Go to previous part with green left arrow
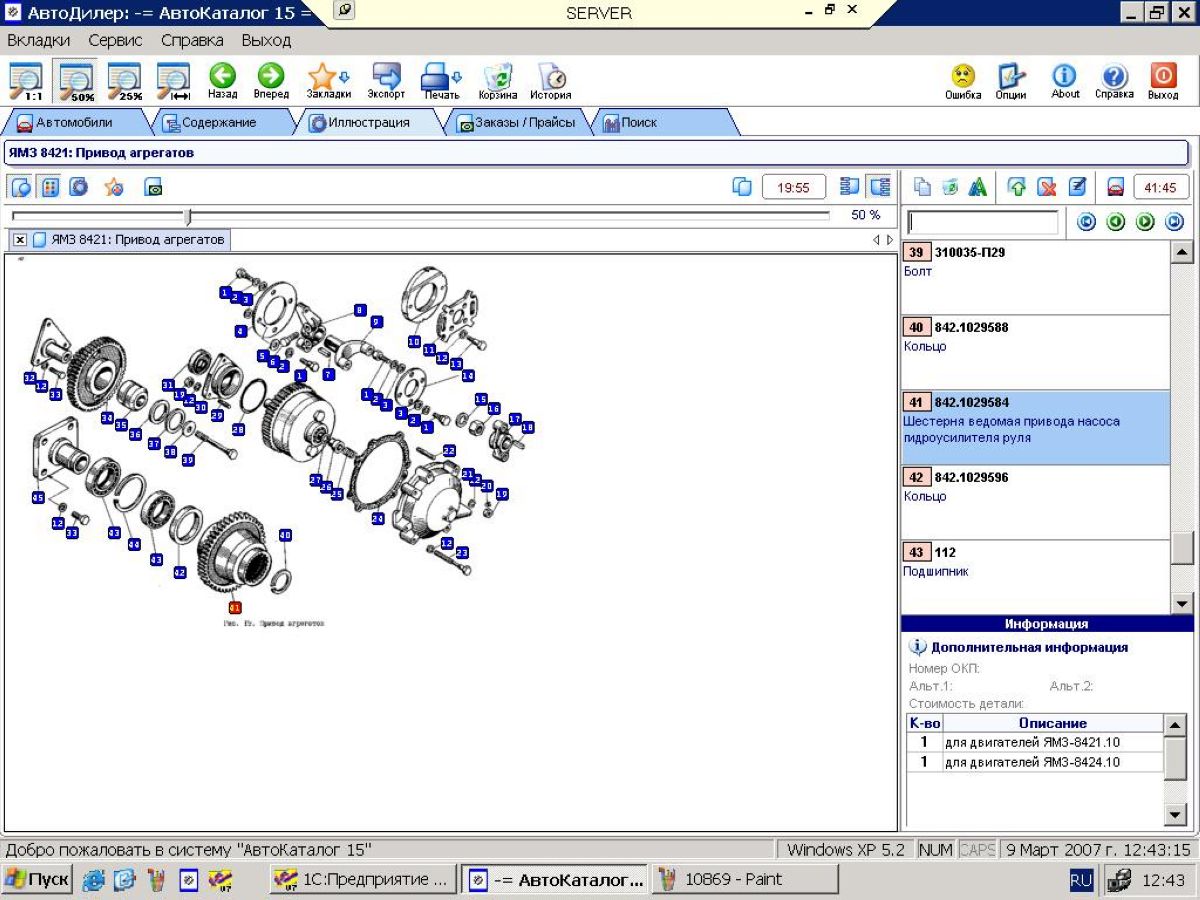Image resolution: width=1200 pixels, height=900 pixels. click(x=1116, y=222)
